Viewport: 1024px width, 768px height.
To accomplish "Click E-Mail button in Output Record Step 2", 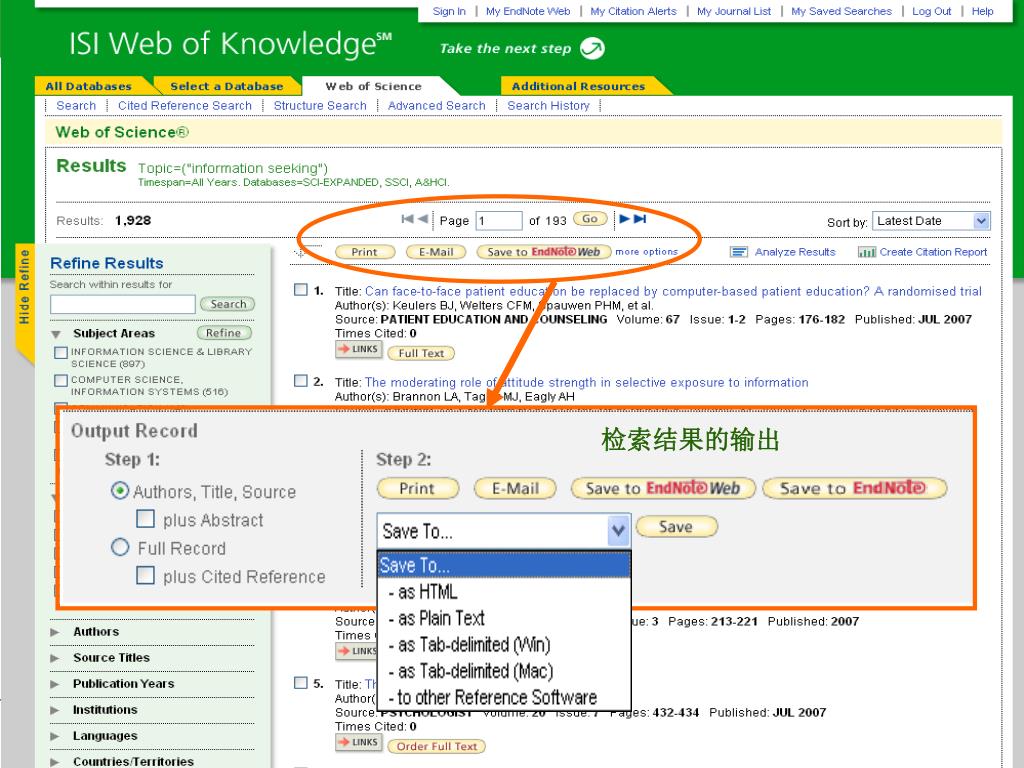I will coord(515,488).
